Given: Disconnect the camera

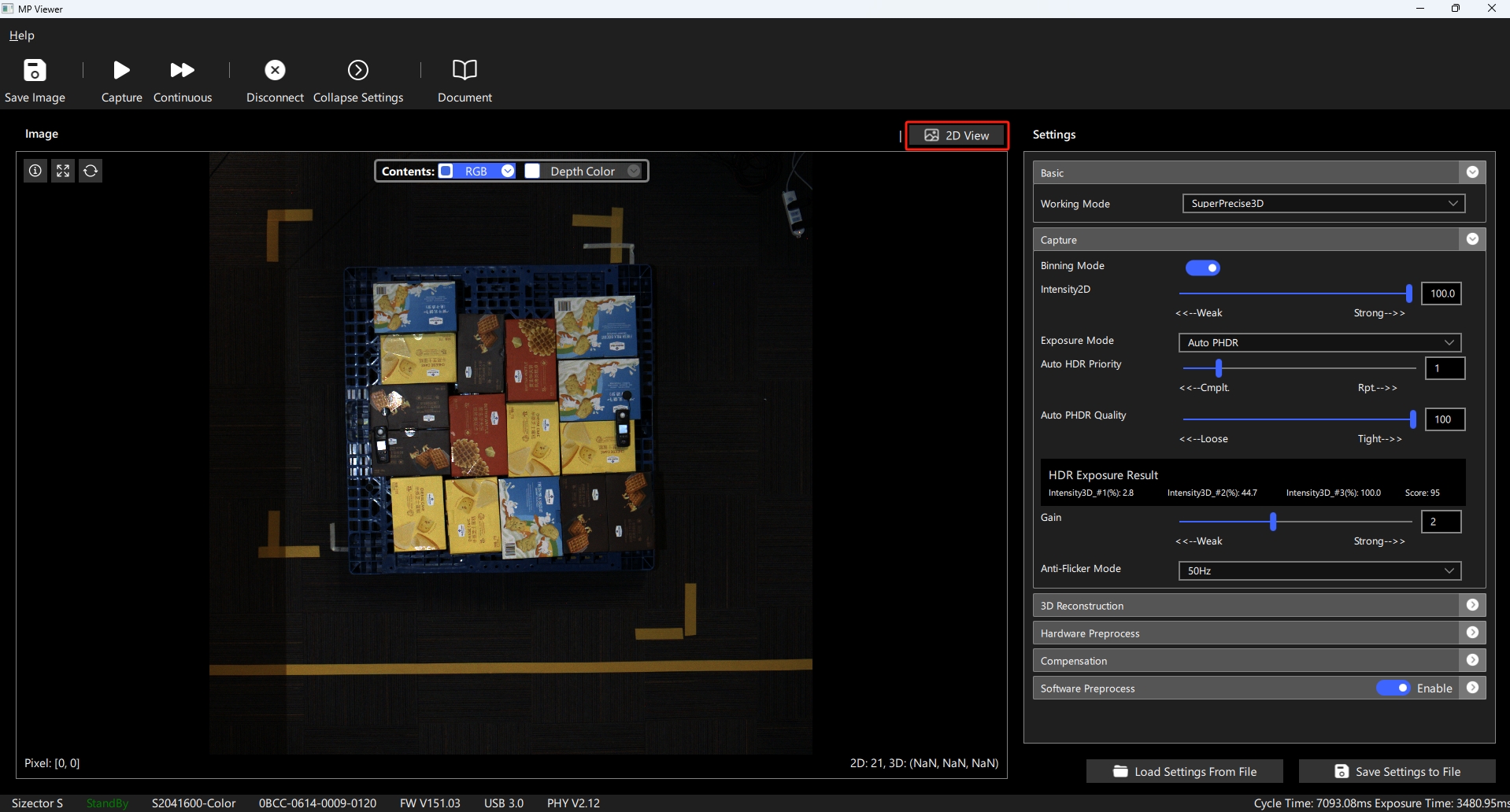Looking at the screenshot, I should click(275, 80).
